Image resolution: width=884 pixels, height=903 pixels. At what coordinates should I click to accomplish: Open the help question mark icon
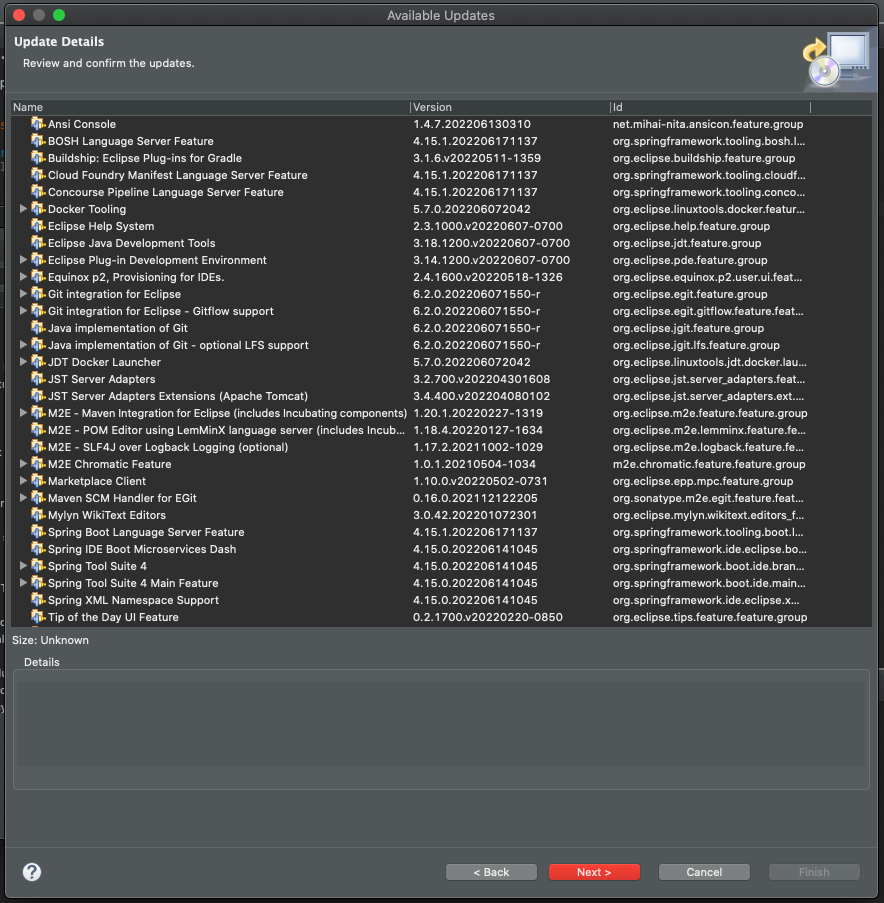coord(32,872)
